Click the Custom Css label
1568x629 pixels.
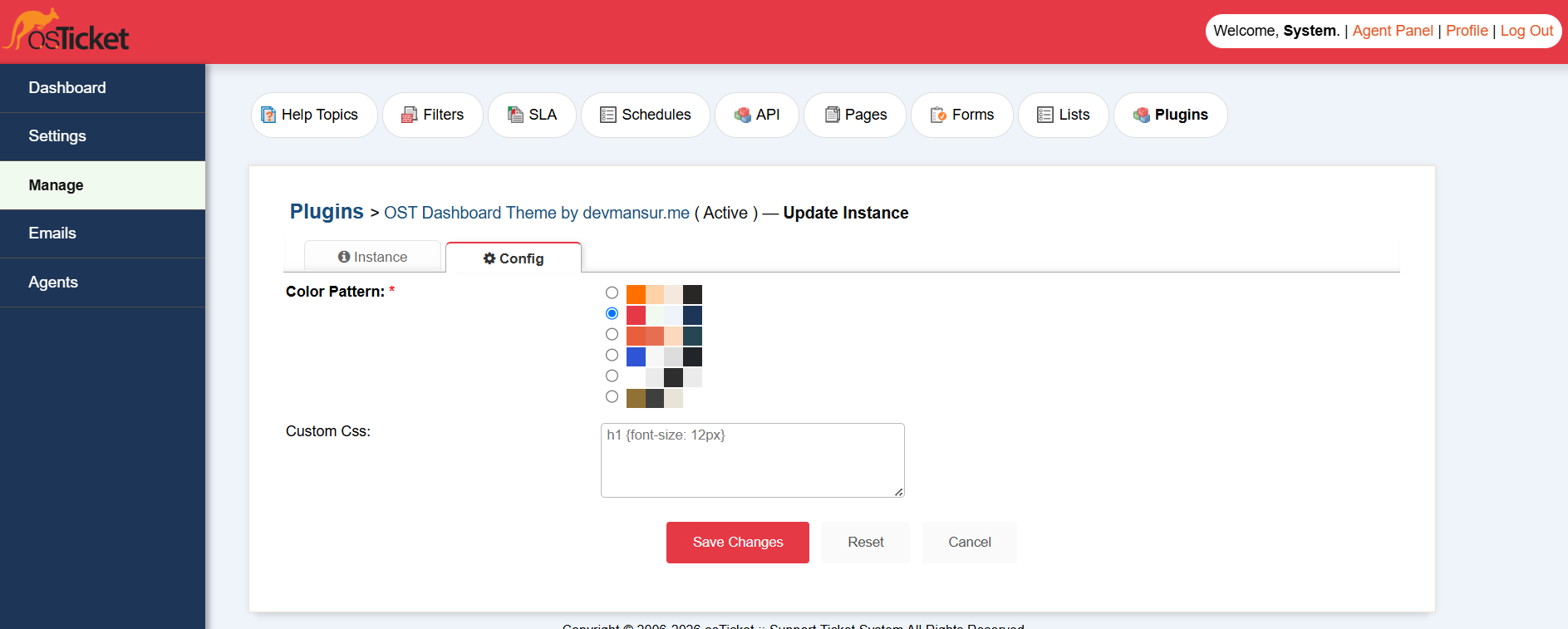[328, 431]
